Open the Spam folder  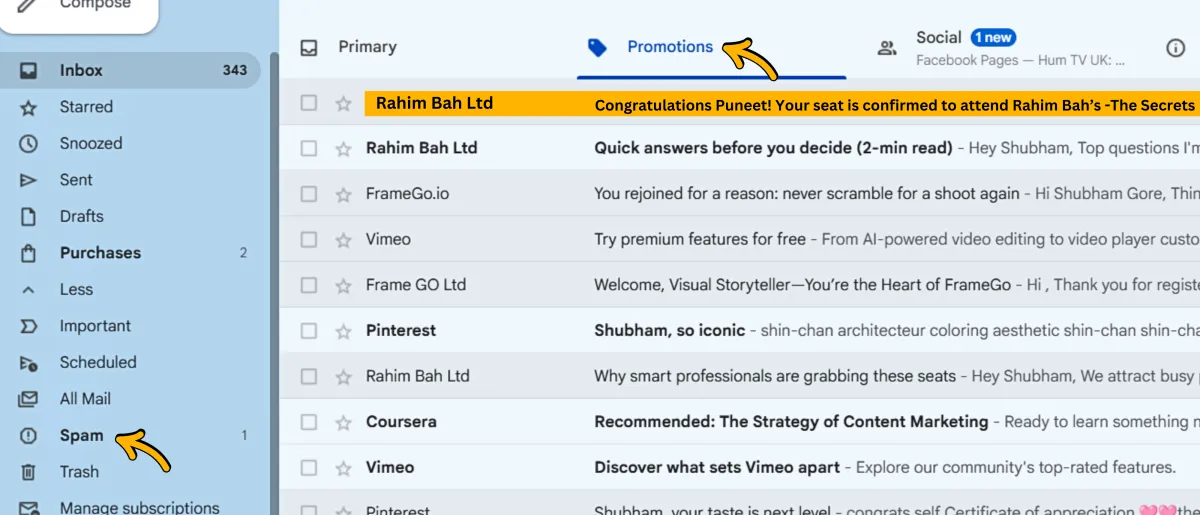(x=81, y=436)
